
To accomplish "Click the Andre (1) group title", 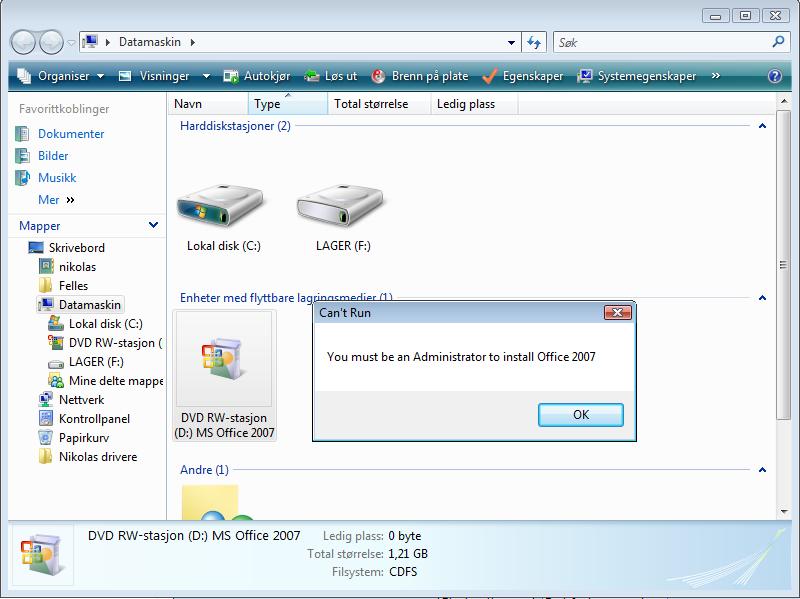I will point(204,470).
